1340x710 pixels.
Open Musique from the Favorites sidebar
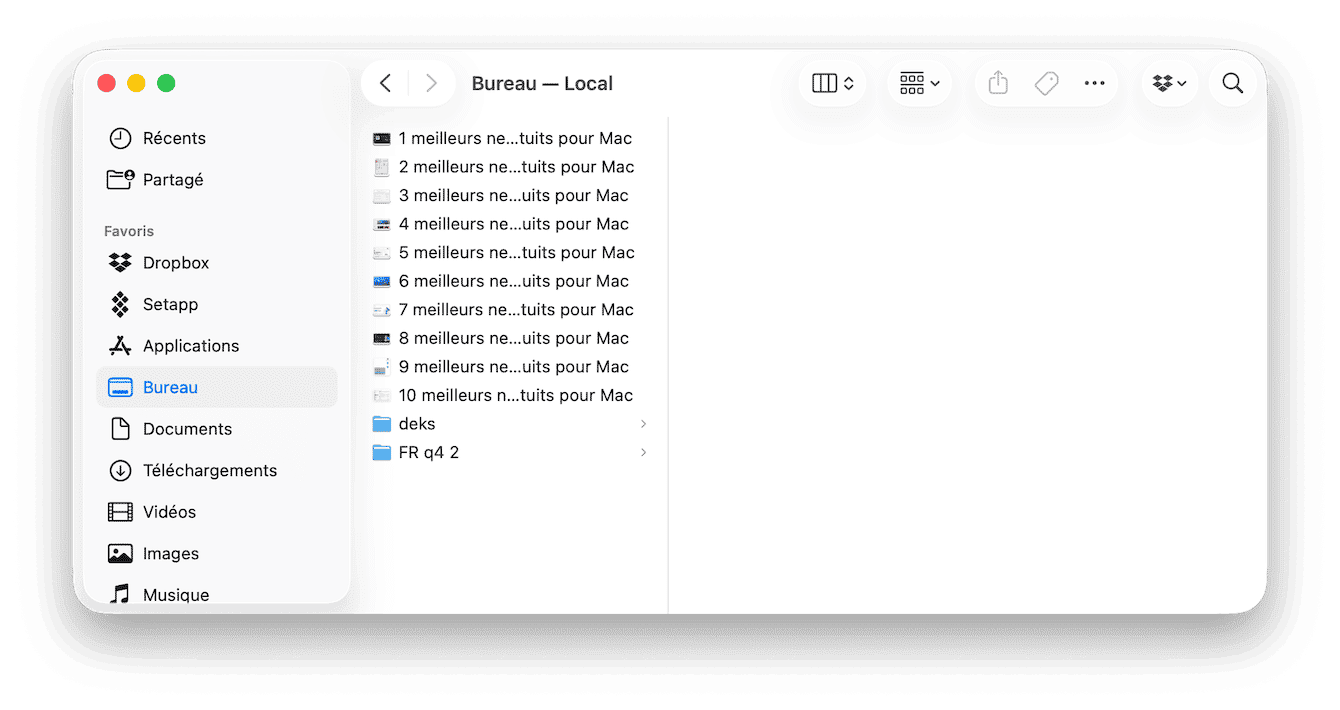click(x=175, y=594)
